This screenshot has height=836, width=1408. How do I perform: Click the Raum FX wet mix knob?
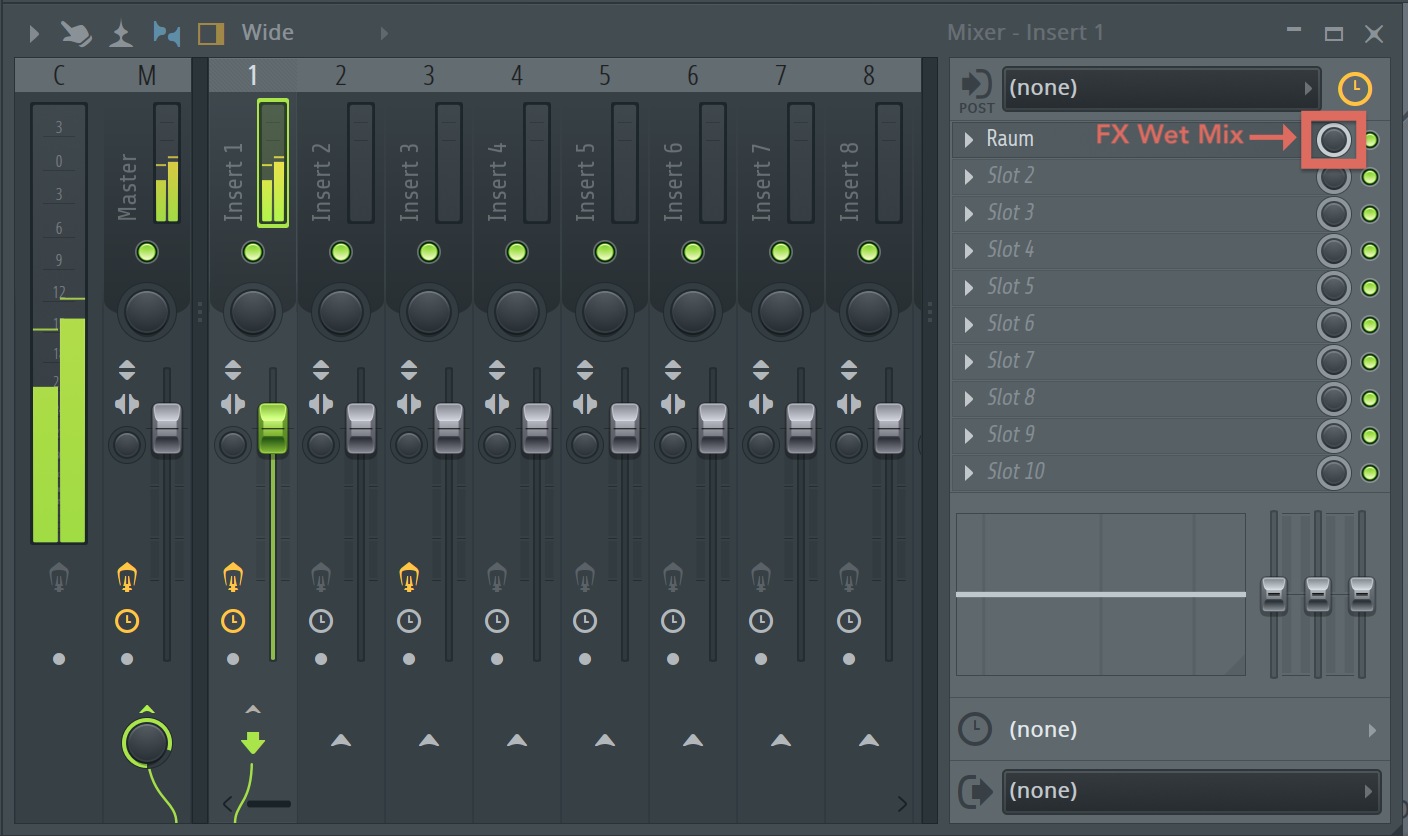[x=1333, y=140]
